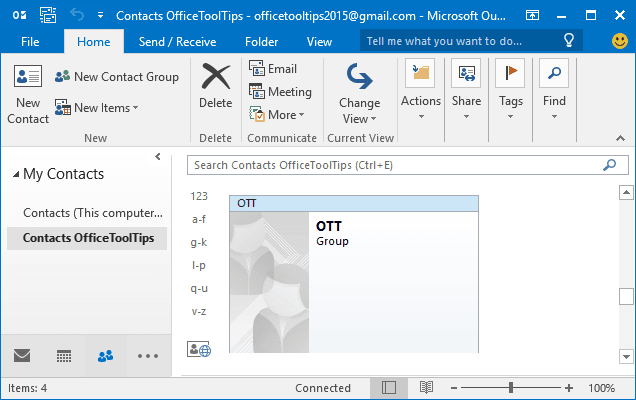
Task: Open the Customize Quick Access Toolbar dropdown
Action: coord(100,16)
